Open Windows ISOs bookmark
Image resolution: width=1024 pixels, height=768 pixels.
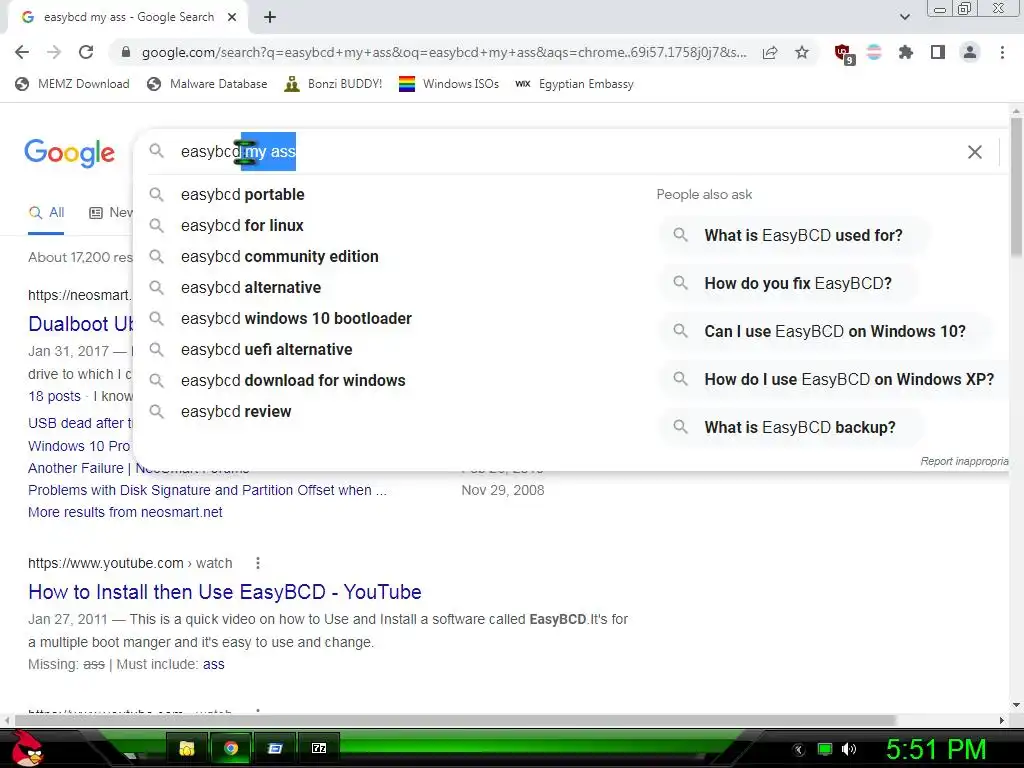[x=449, y=84]
